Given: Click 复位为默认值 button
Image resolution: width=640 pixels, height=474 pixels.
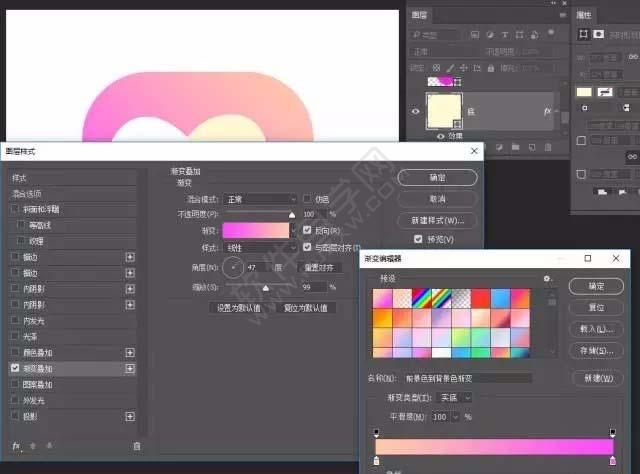Looking at the screenshot, I should [x=306, y=308].
